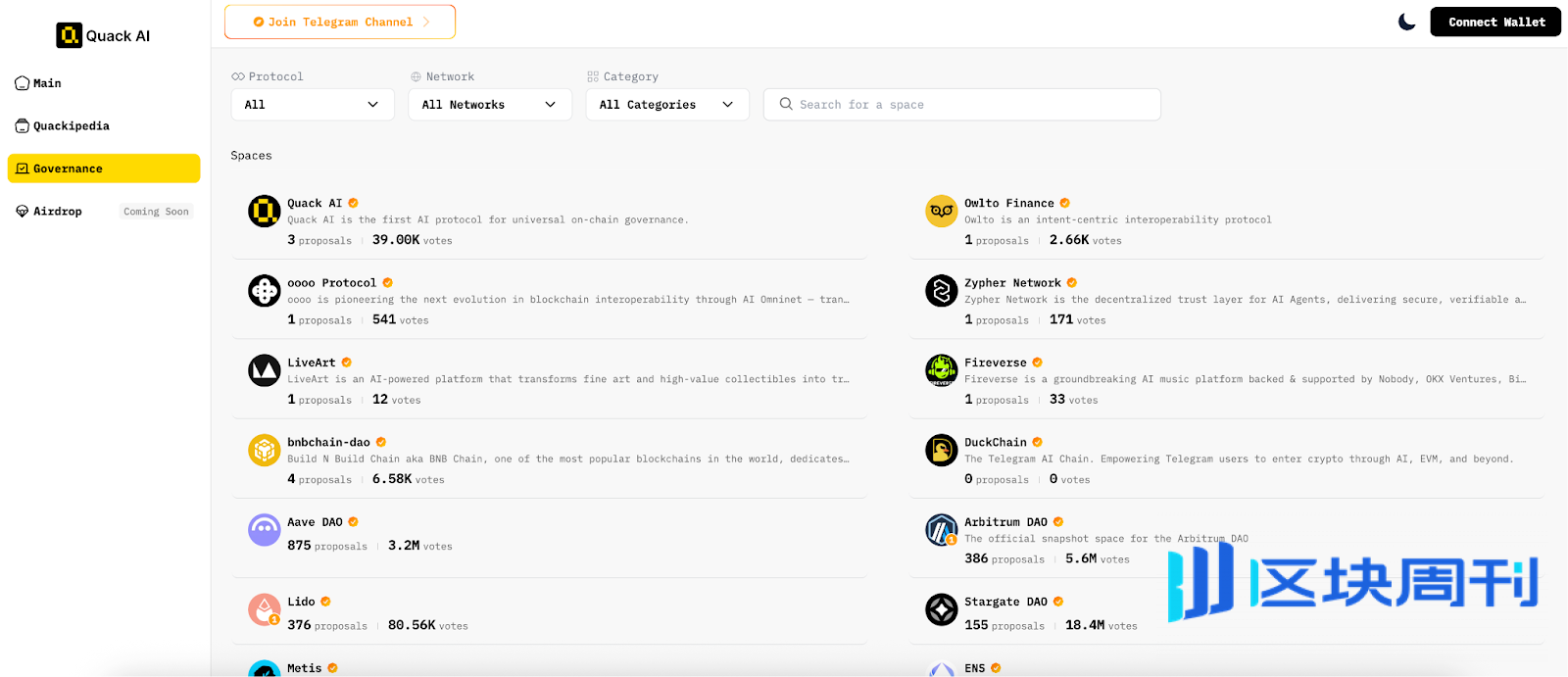
Task: Click '875 proposals' under Aave DAO
Action: point(327,546)
